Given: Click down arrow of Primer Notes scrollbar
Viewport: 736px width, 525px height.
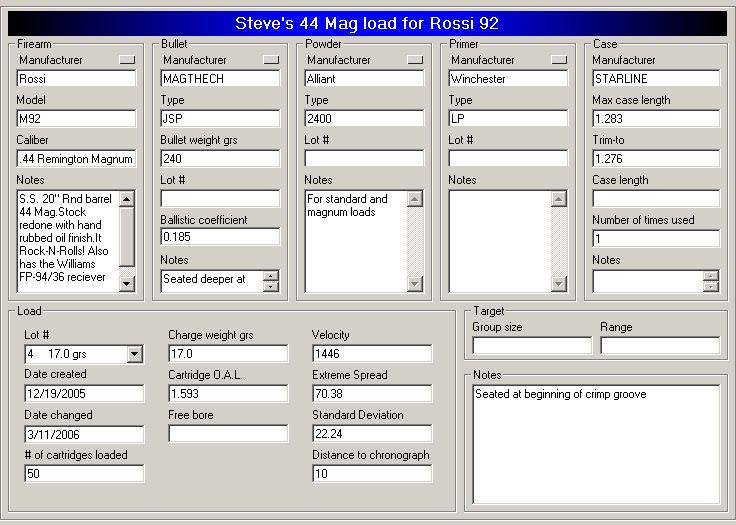Looking at the screenshot, I should (x=559, y=283).
